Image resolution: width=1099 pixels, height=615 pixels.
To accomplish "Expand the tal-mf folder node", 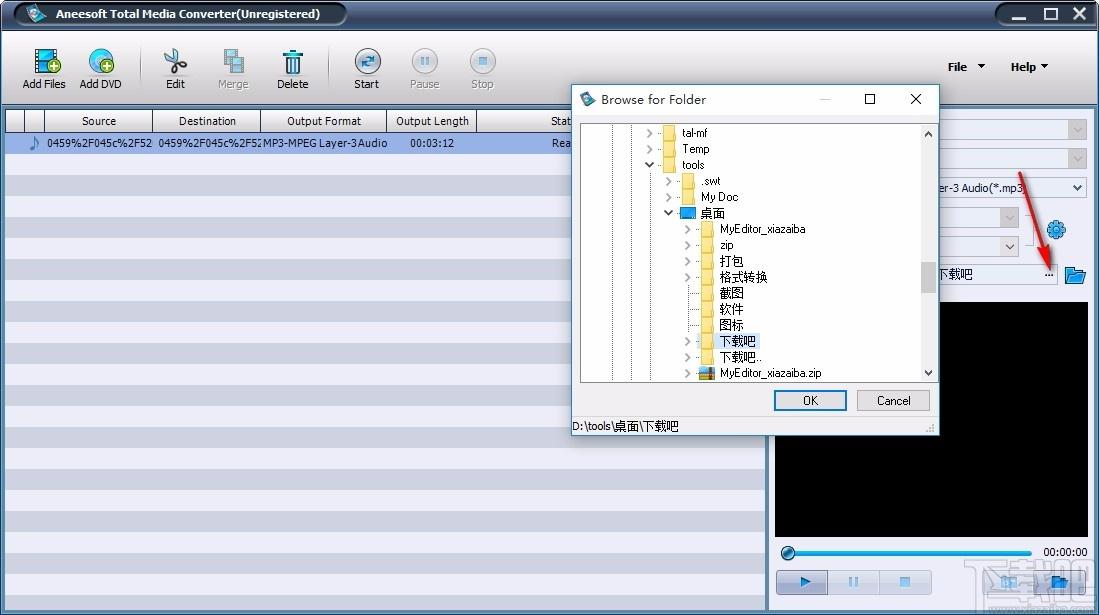I will [x=649, y=133].
